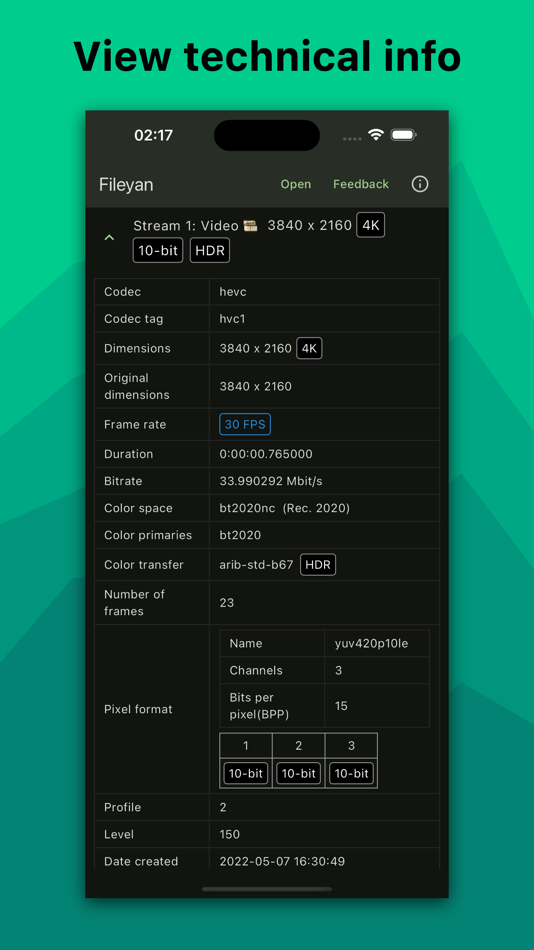Viewport: 534px width, 950px height.
Task: Collapse the Stream 1 Video section chevron
Action: [109, 238]
